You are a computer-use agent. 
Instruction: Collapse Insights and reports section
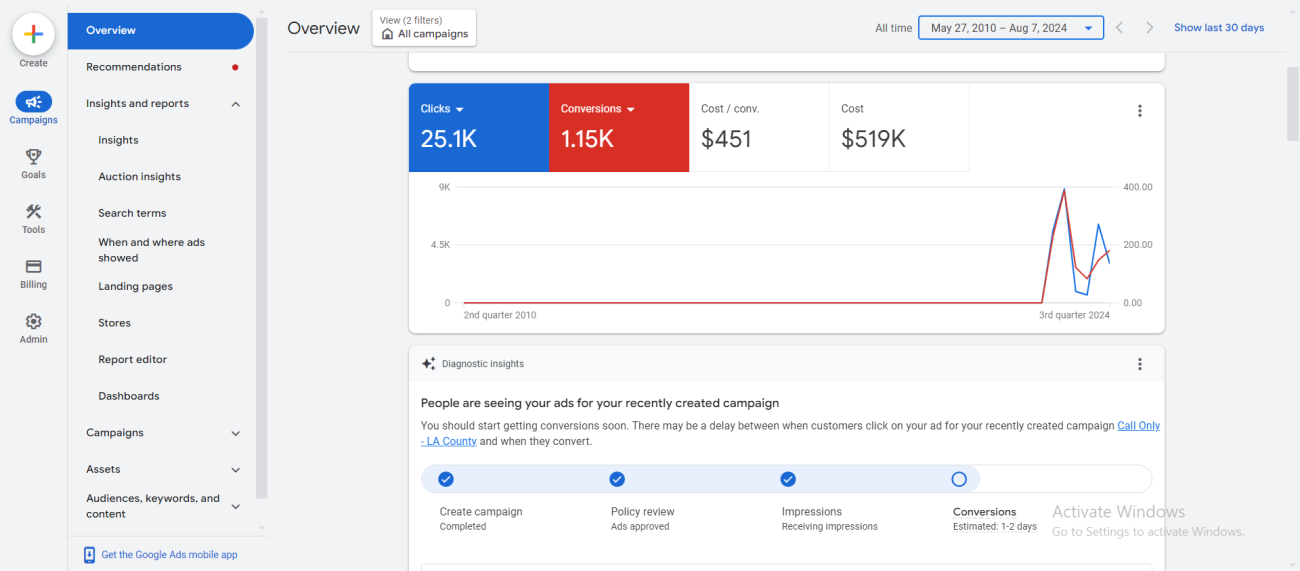236,104
